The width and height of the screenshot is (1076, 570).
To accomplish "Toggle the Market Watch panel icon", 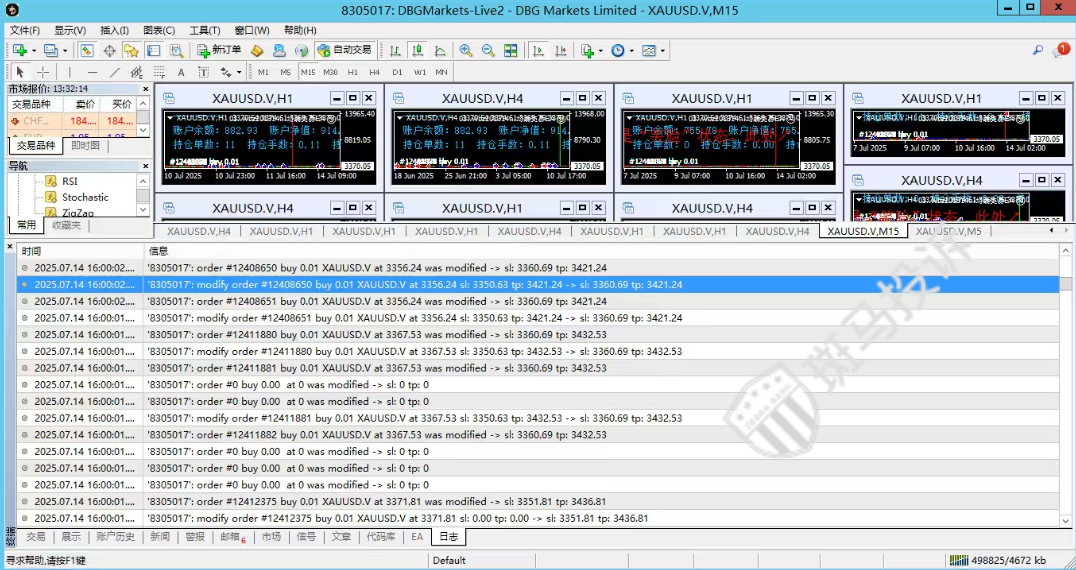I will (87, 50).
